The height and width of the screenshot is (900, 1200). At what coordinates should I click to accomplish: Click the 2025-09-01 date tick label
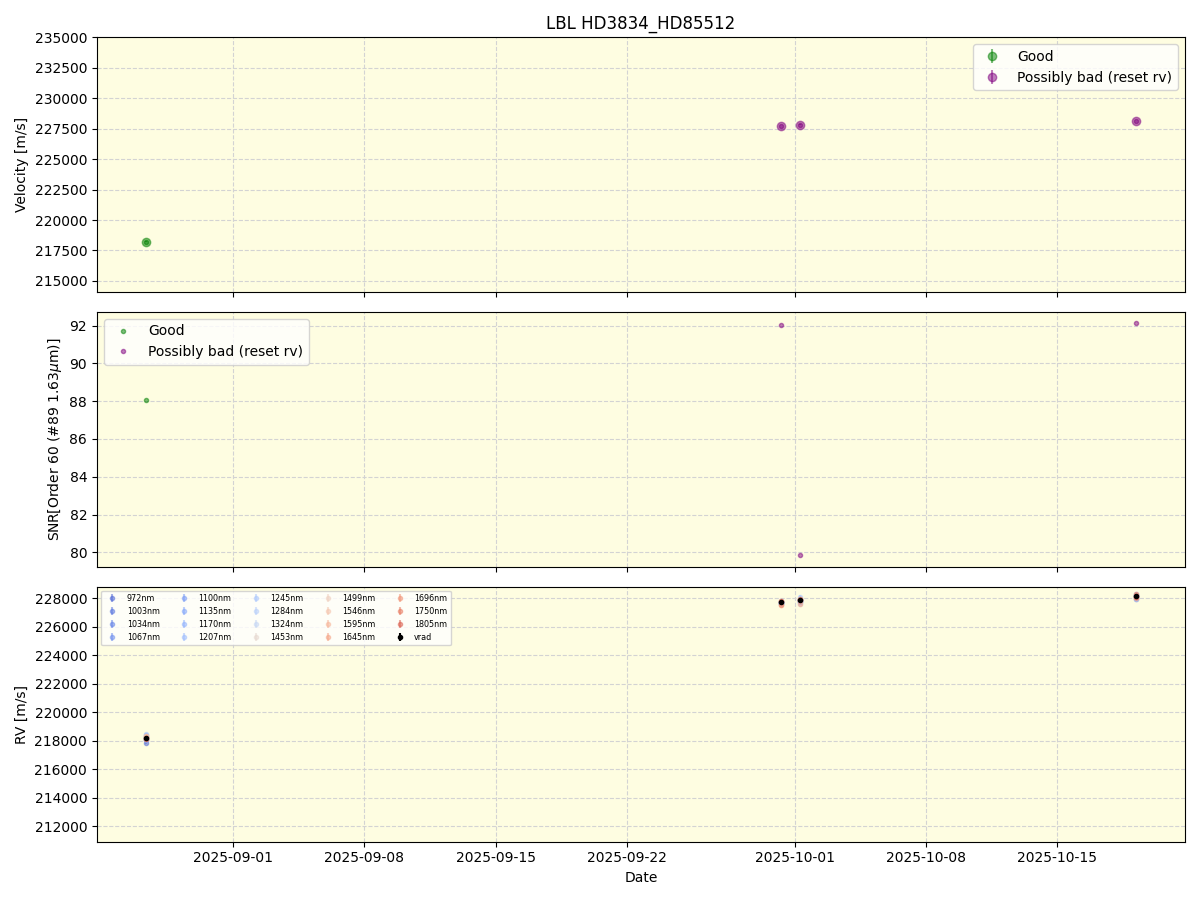(x=233, y=857)
